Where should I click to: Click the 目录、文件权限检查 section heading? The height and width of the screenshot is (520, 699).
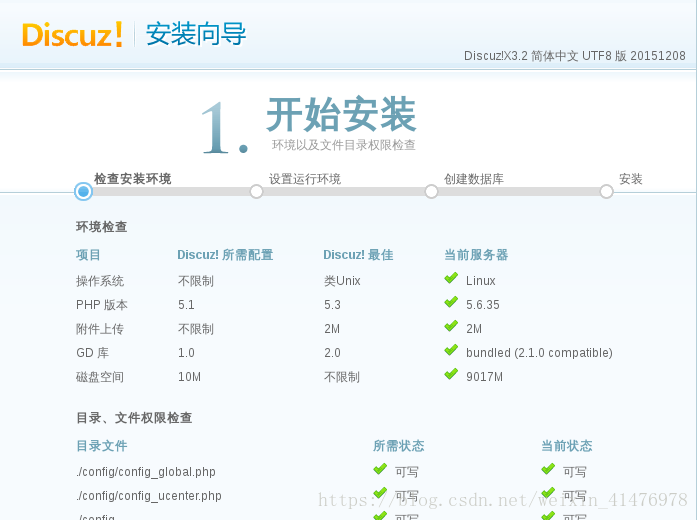pyautogui.click(x=134, y=418)
